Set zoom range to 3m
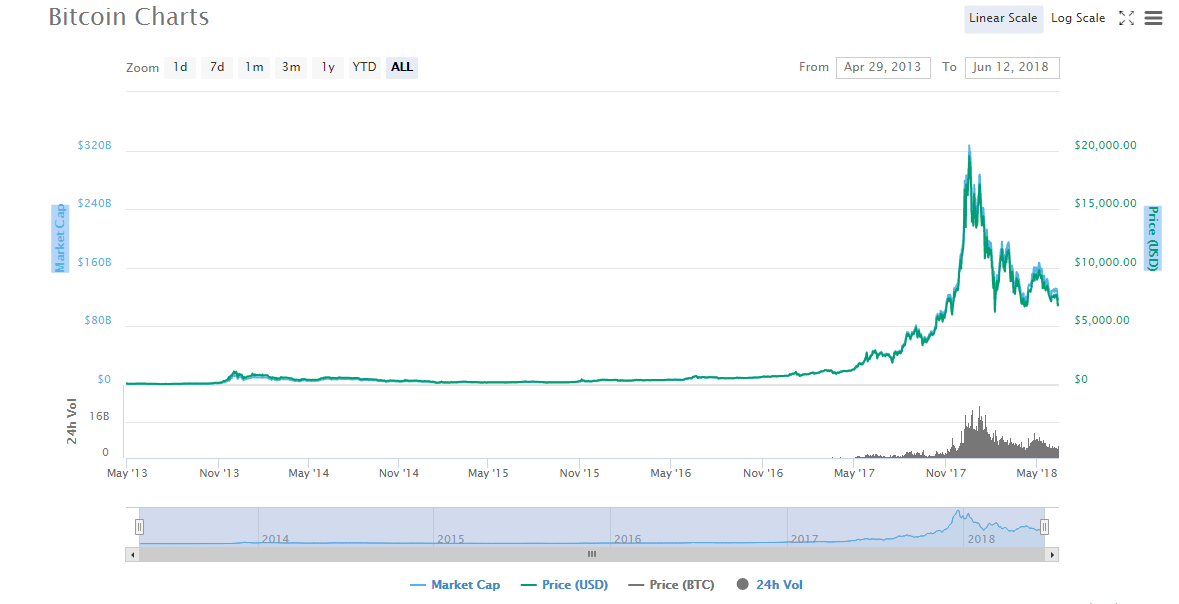The width and height of the screenshot is (1179, 604). 291,67
